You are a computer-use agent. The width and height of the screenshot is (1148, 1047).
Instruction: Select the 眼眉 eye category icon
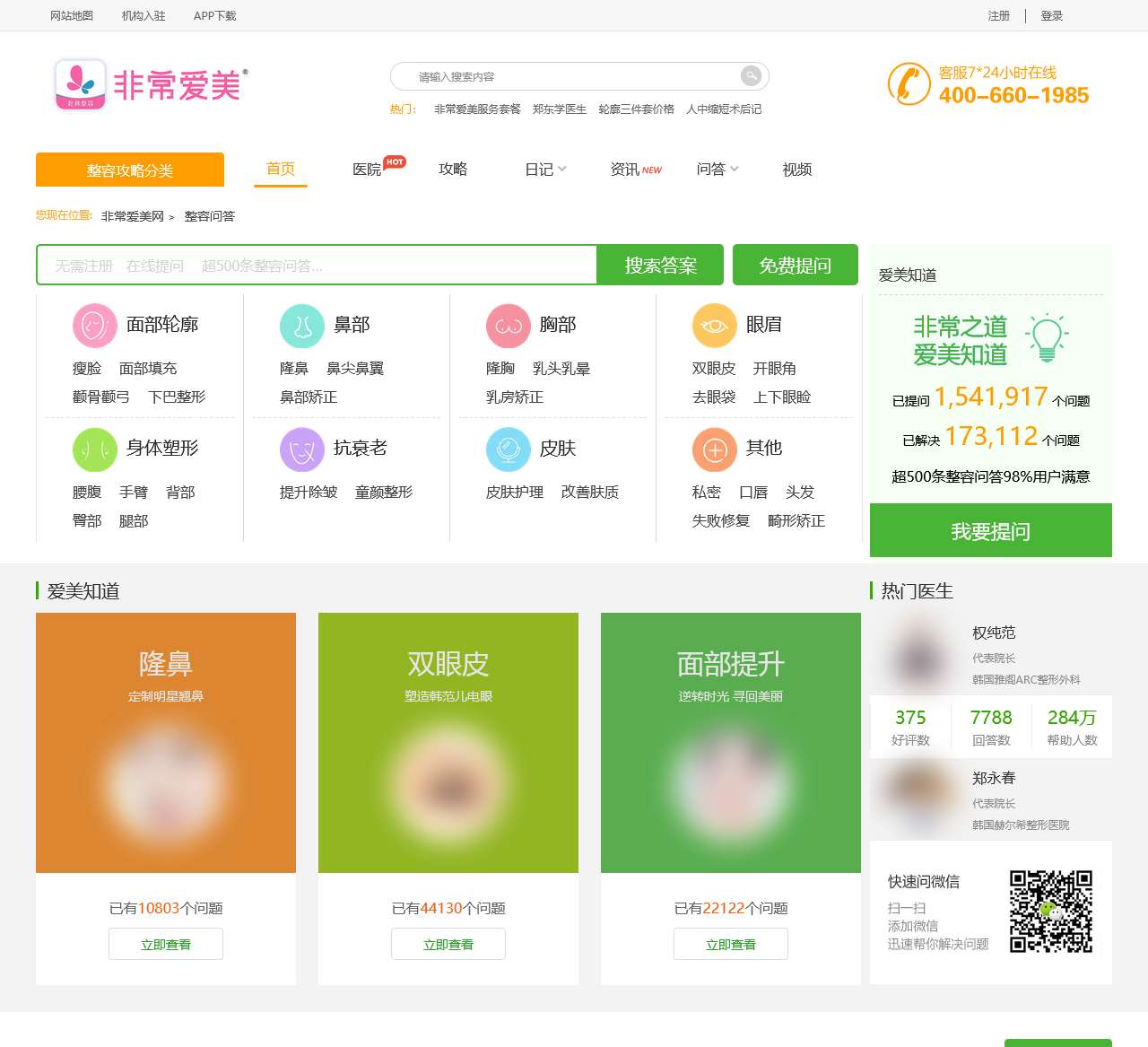(x=713, y=325)
